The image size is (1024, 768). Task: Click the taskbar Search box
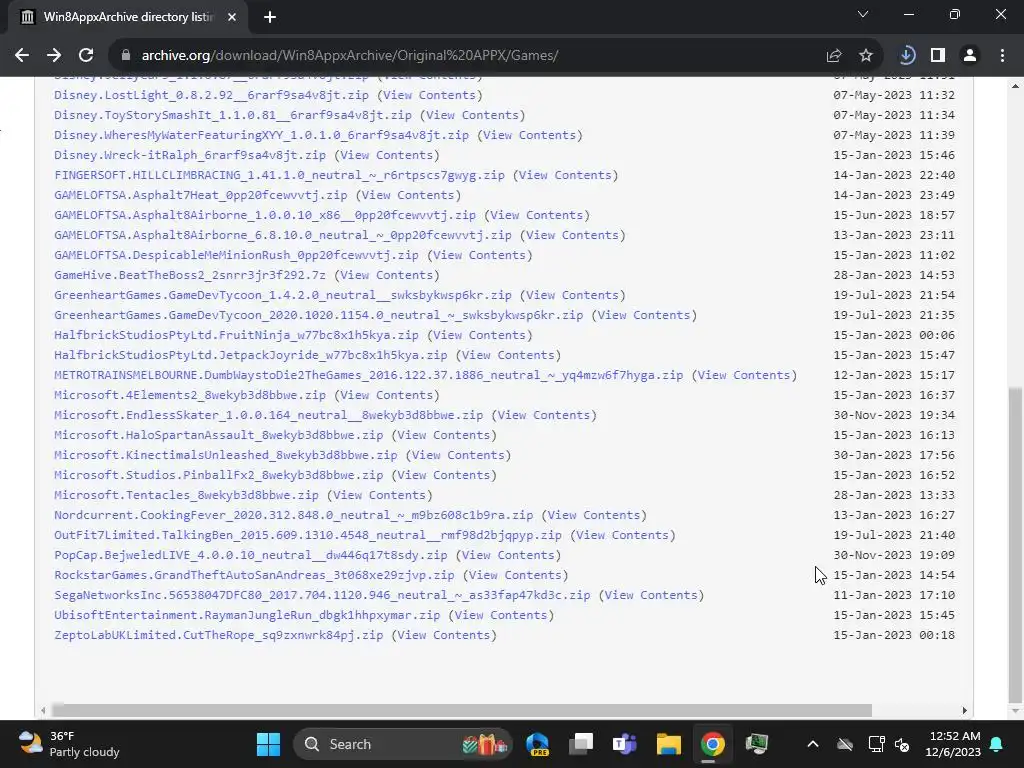[403, 744]
